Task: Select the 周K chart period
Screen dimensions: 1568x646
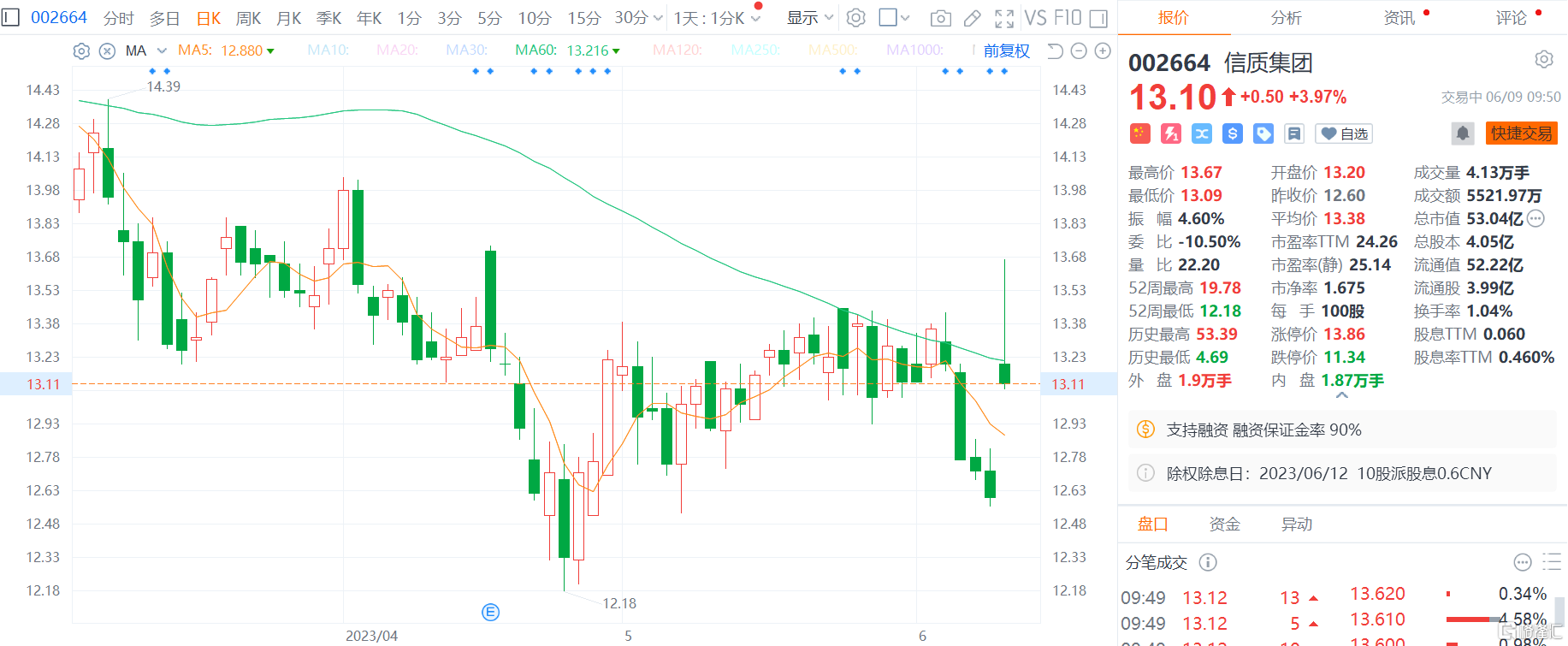Action: [x=248, y=18]
